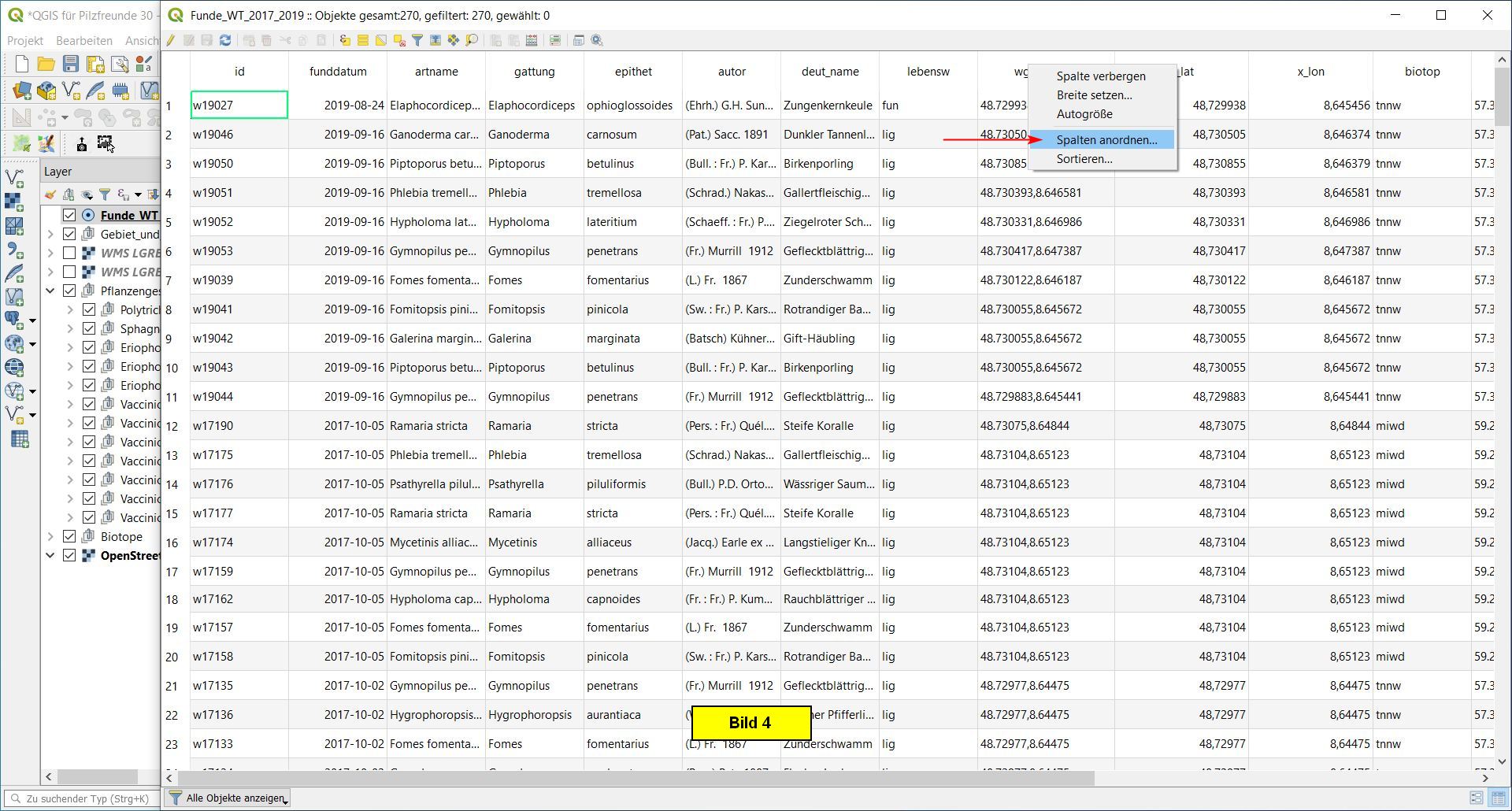Click the filter funnel icon in table toolbar
Viewport: 1512px width, 811px height.
(x=417, y=40)
